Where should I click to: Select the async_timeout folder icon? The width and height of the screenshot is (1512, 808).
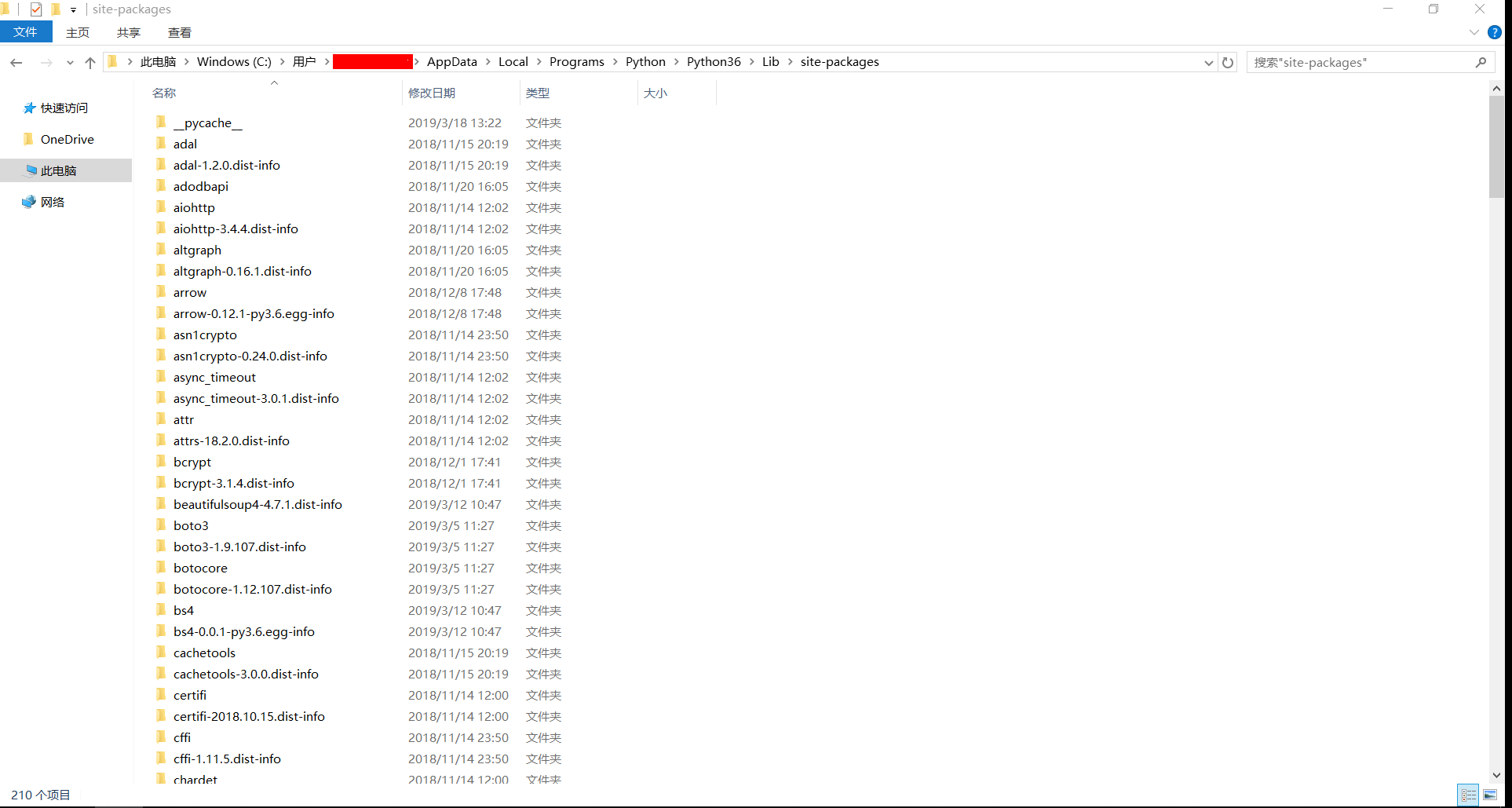161,377
